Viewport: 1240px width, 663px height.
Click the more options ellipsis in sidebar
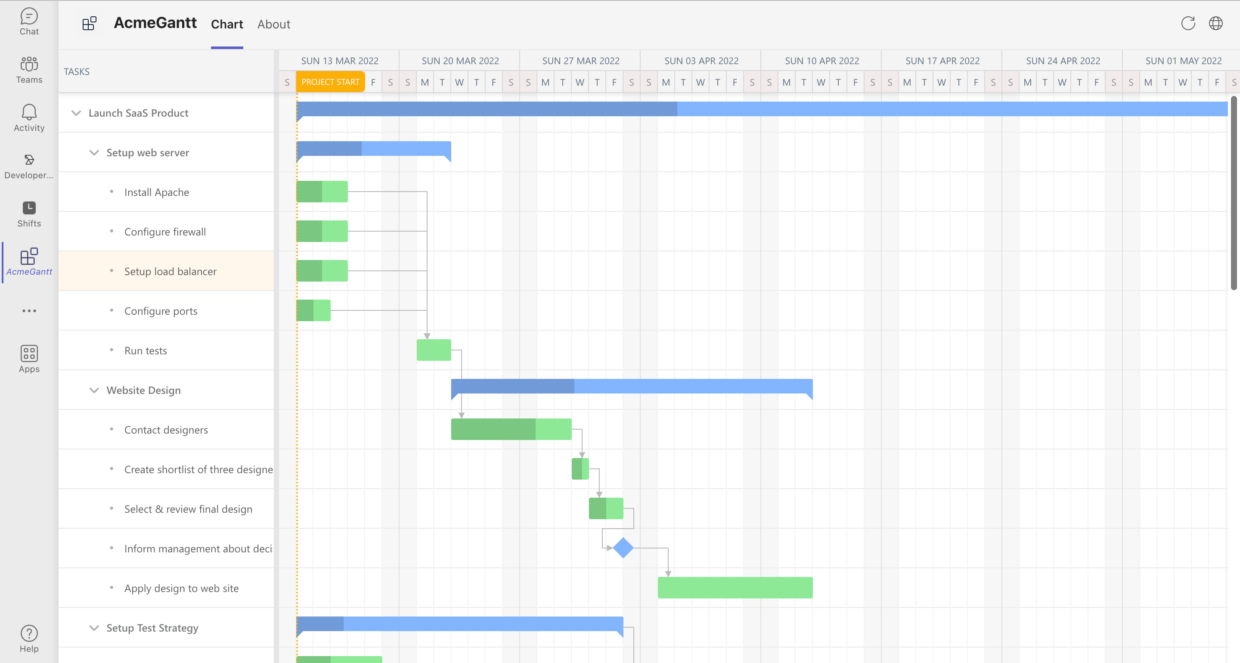click(x=28, y=310)
